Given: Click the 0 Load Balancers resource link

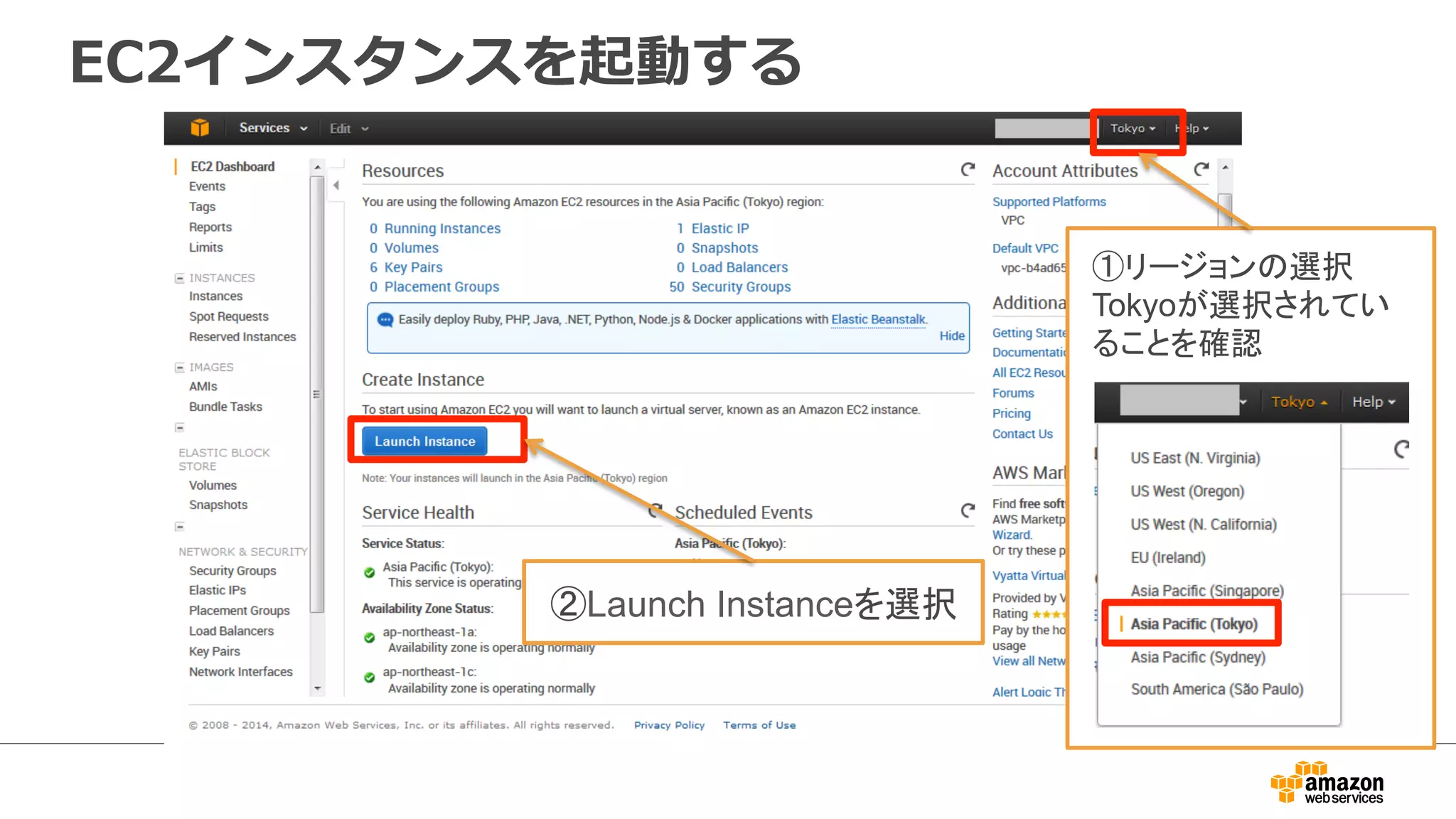Looking at the screenshot, I should tap(732, 267).
